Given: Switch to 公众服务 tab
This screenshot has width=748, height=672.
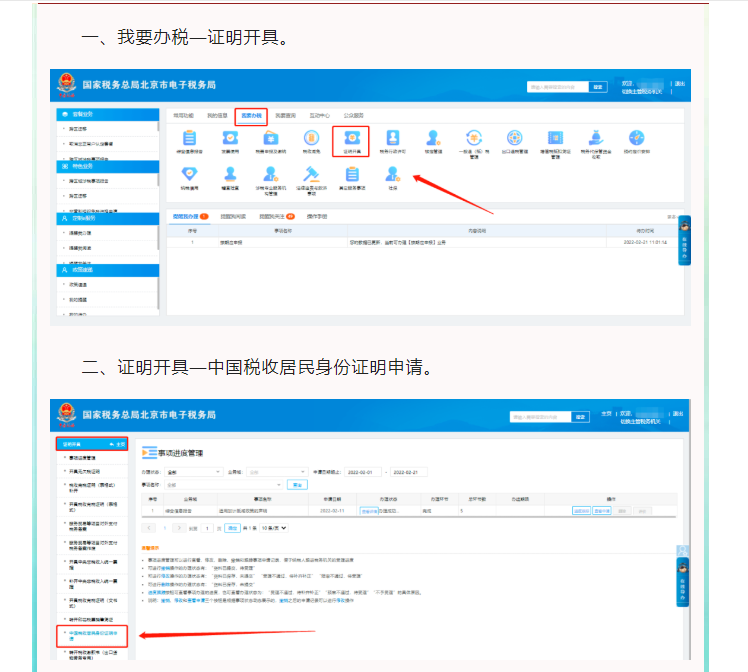Looking at the screenshot, I should [x=353, y=115].
